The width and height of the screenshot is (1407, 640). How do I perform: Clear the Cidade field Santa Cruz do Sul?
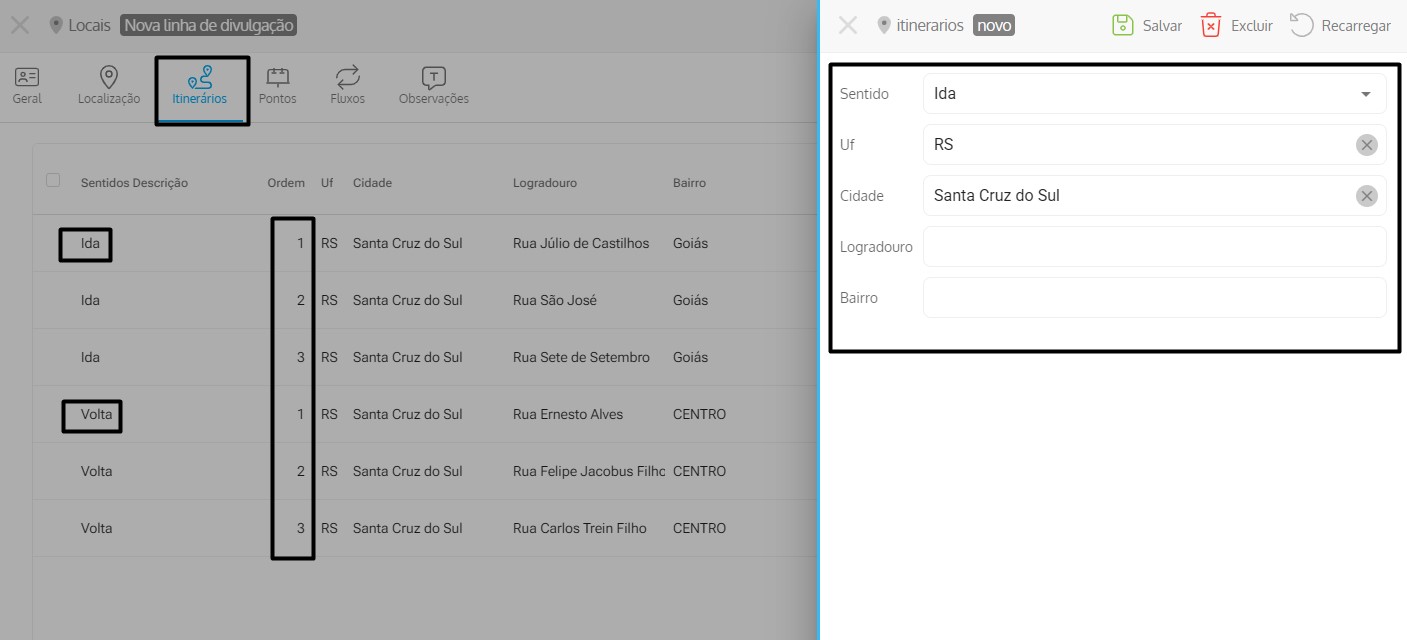click(1366, 196)
